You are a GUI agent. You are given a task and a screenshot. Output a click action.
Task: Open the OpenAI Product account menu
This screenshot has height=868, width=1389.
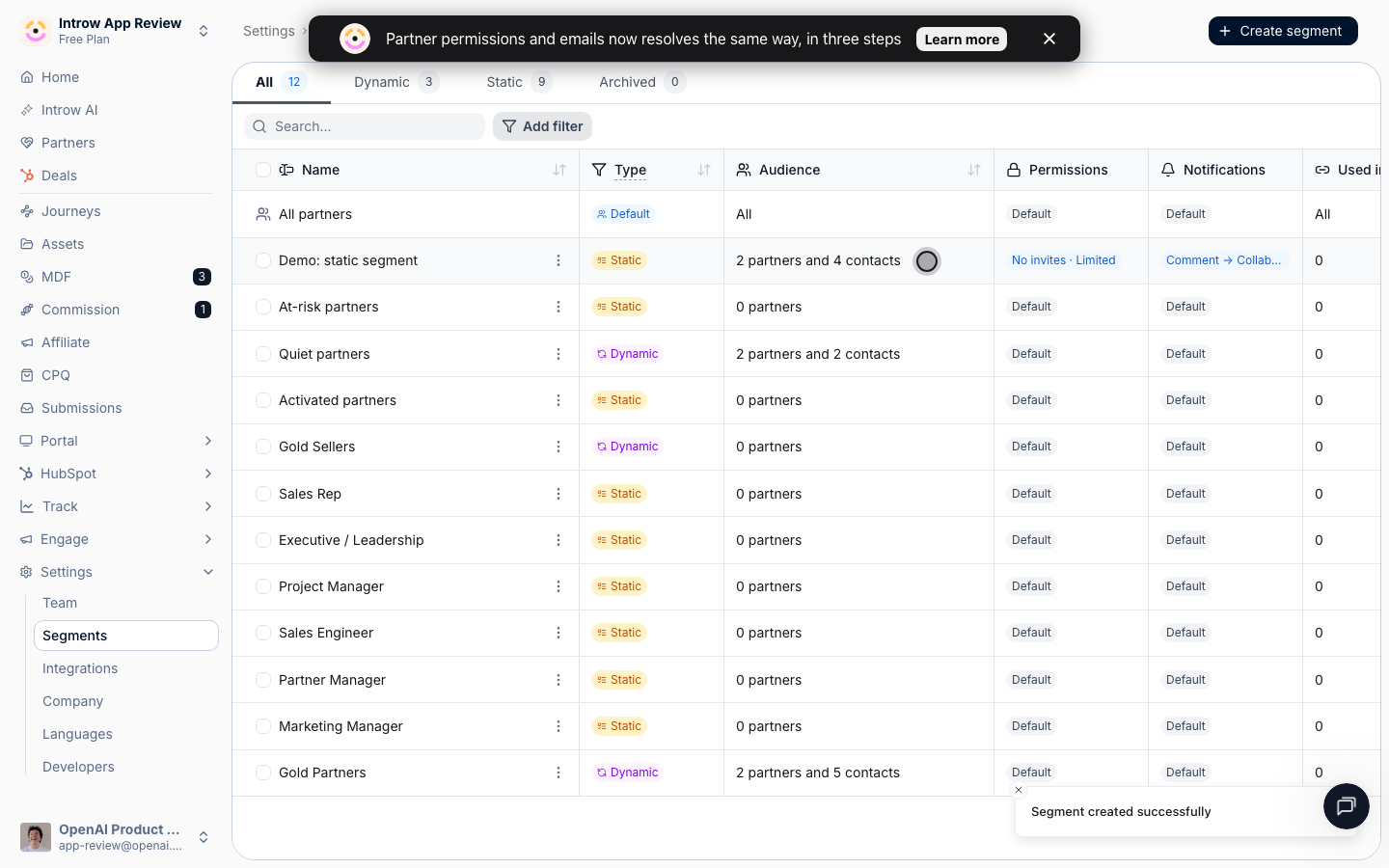coord(116,837)
